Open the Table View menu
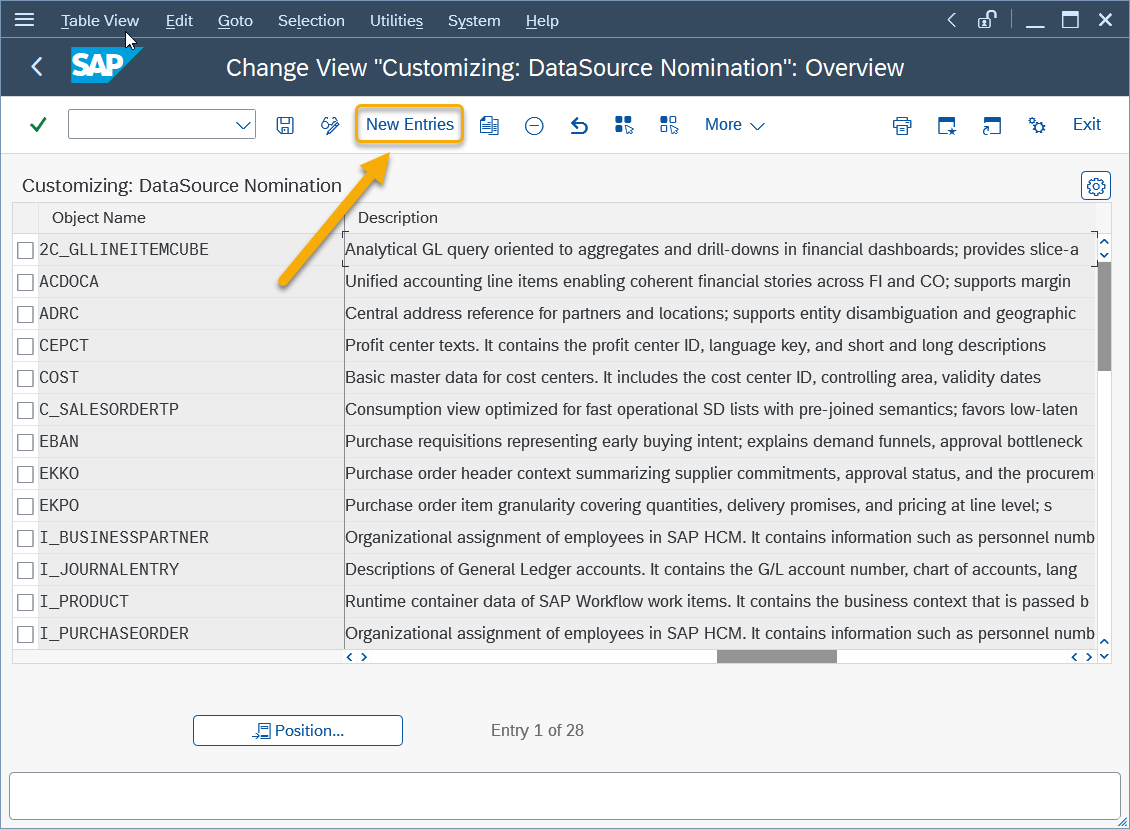Image resolution: width=1130 pixels, height=829 pixels. point(100,20)
